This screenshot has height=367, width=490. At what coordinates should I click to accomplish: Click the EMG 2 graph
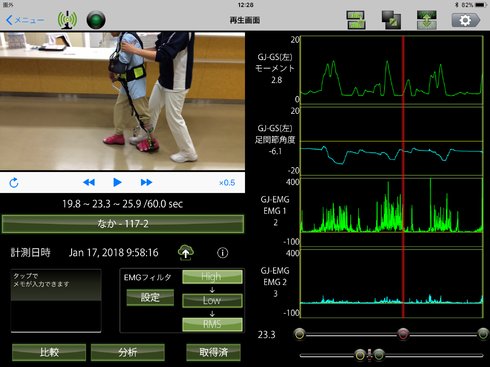coord(392,283)
